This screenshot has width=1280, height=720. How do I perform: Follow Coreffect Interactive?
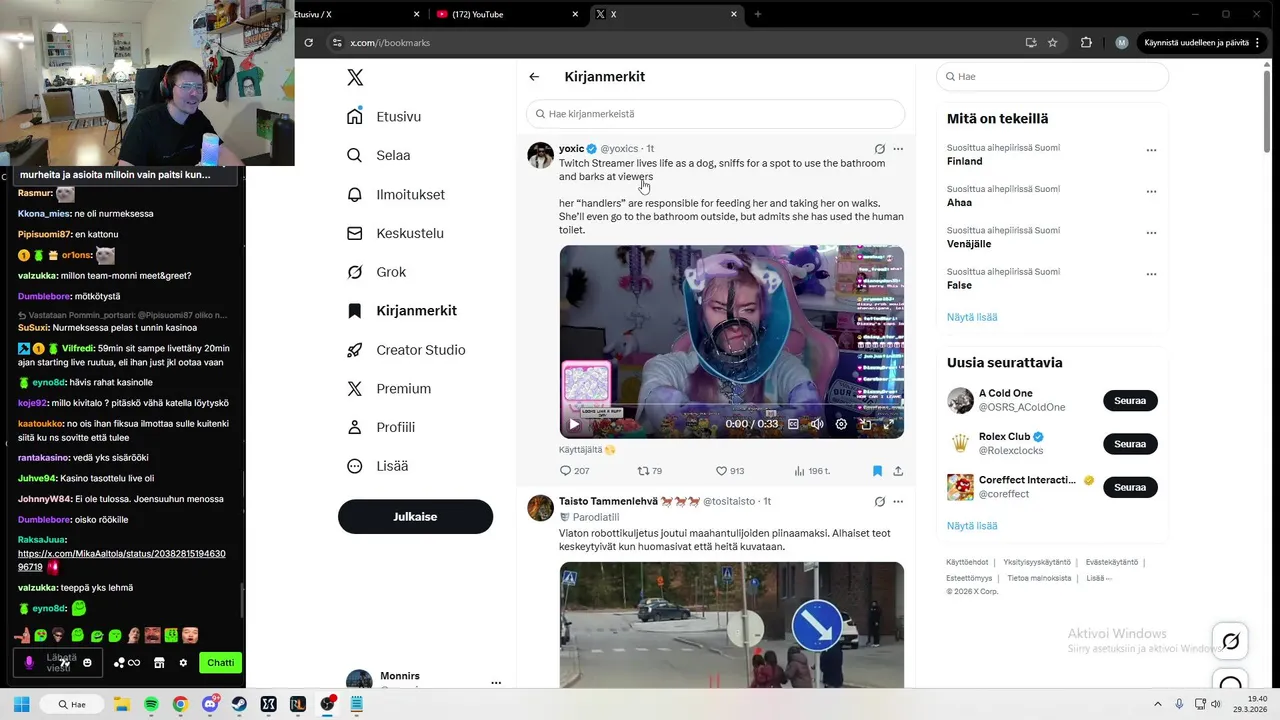(x=1130, y=487)
